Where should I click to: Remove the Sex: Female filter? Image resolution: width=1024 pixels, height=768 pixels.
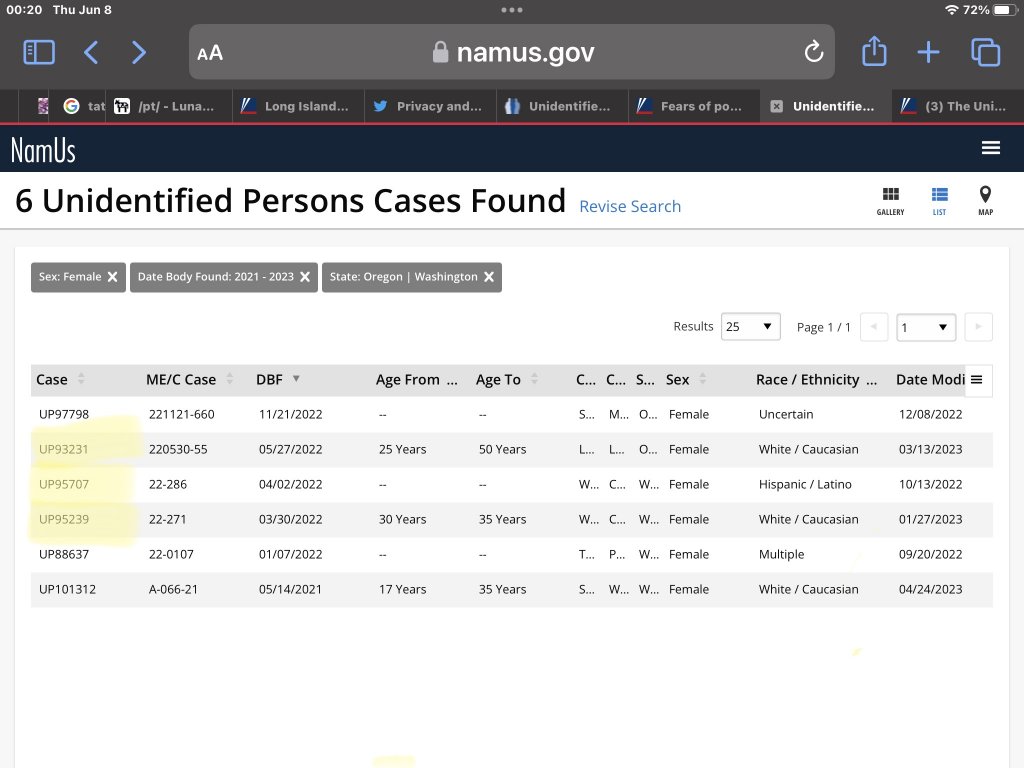coord(112,277)
